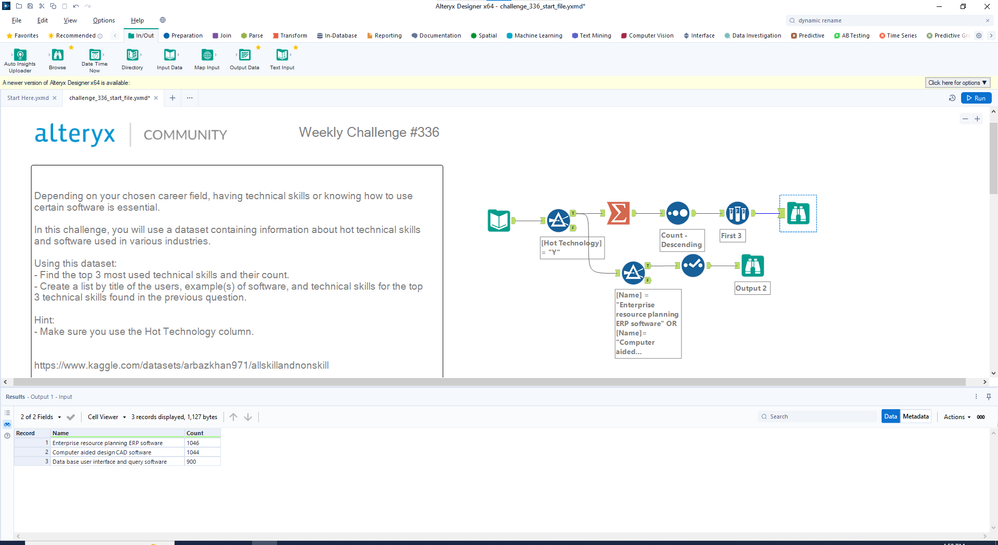Click the Output 2 Browse node
This screenshot has height=545, width=998.
(752, 265)
